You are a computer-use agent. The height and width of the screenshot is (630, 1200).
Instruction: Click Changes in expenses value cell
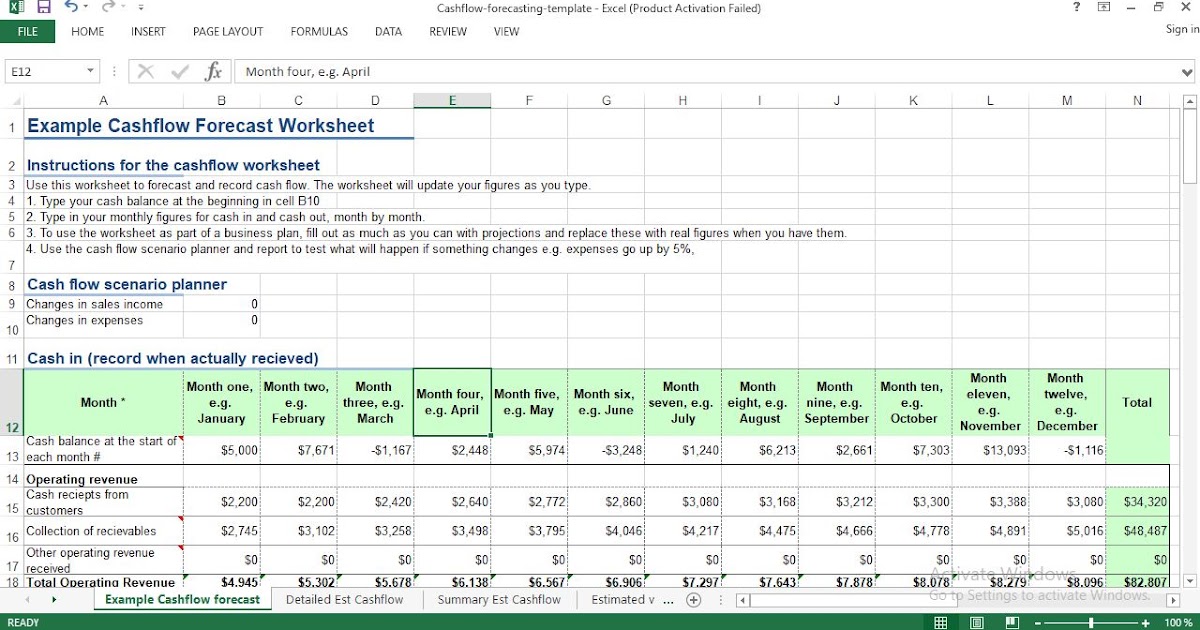coord(222,324)
